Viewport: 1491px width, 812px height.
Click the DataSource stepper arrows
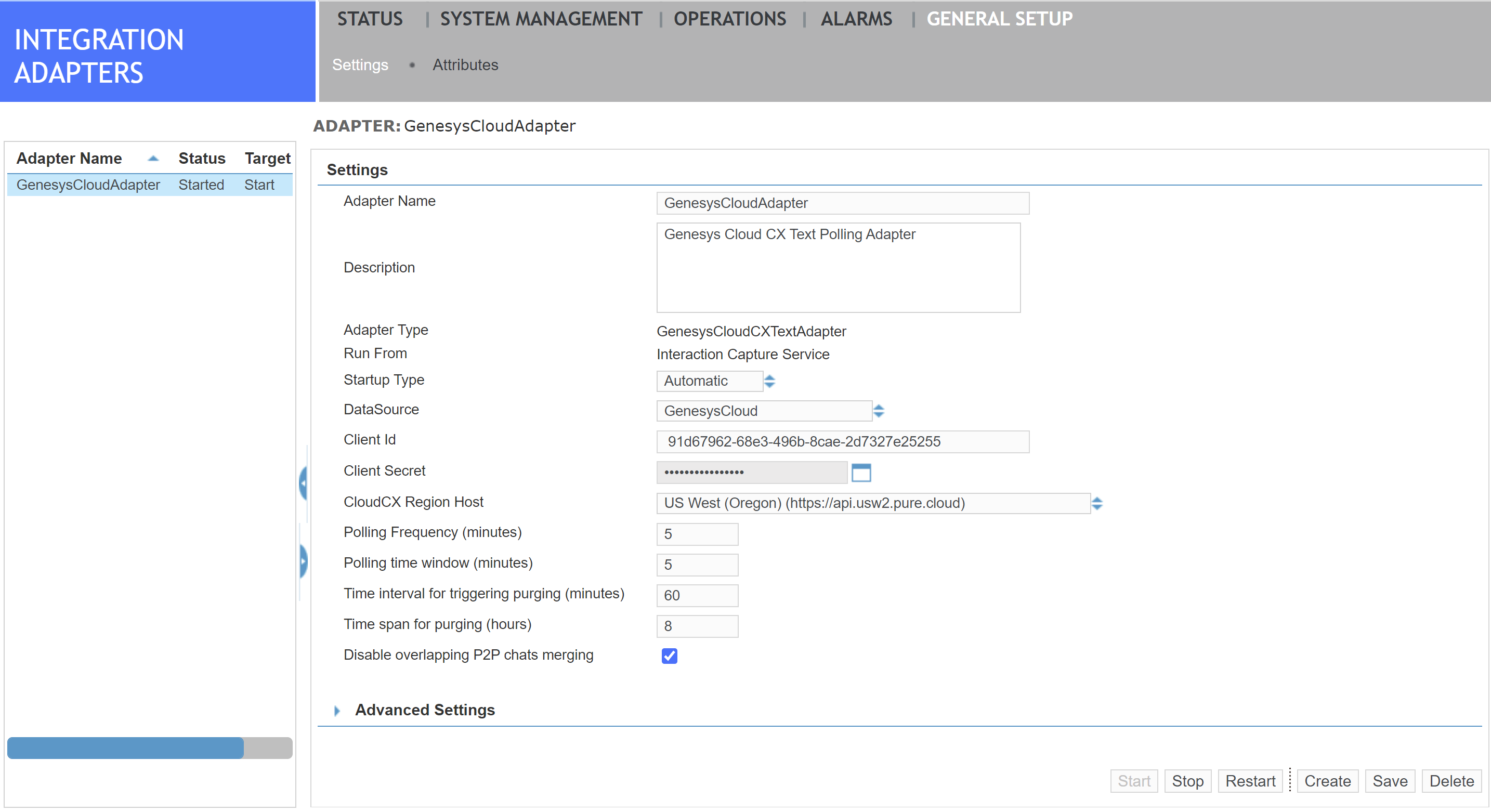(x=879, y=411)
